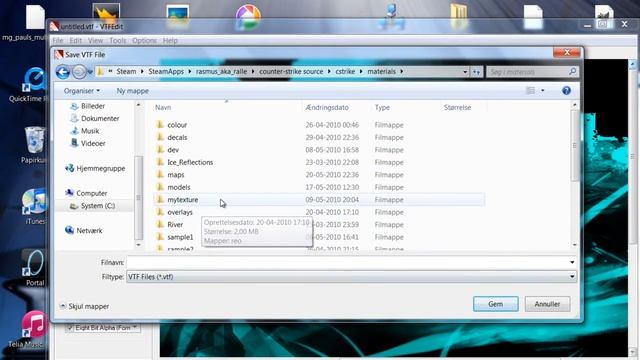Click the search magnifier icon
Screen dimensions: 640x360
(x=573, y=71)
